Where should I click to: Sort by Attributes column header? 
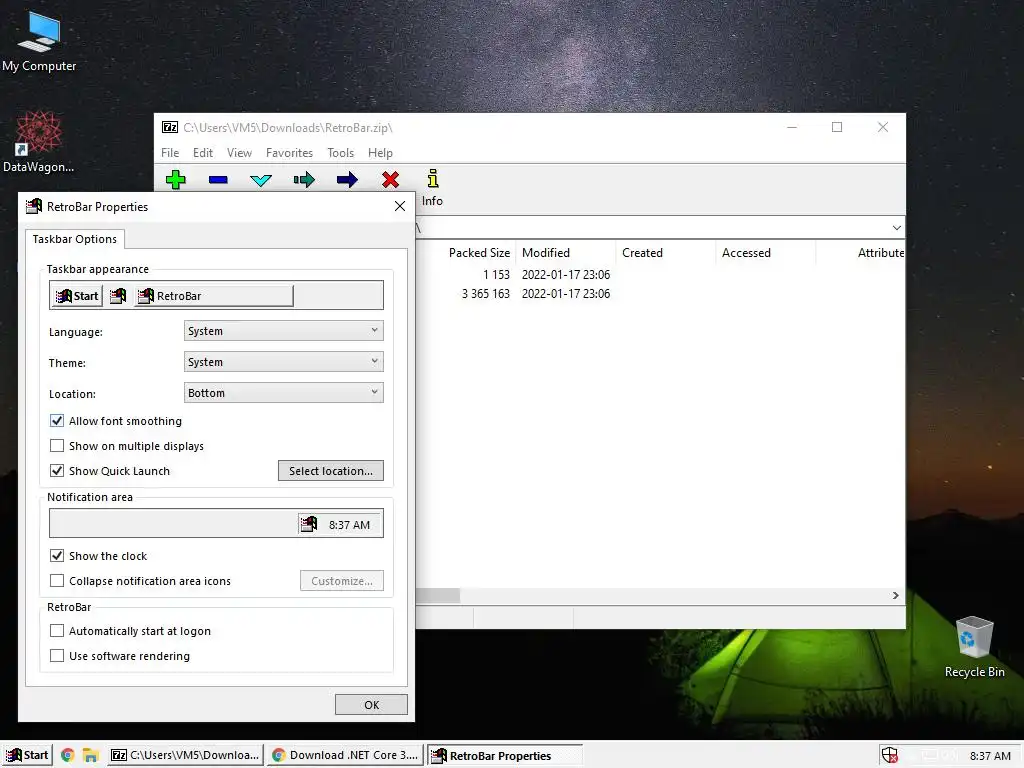tap(861, 253)
